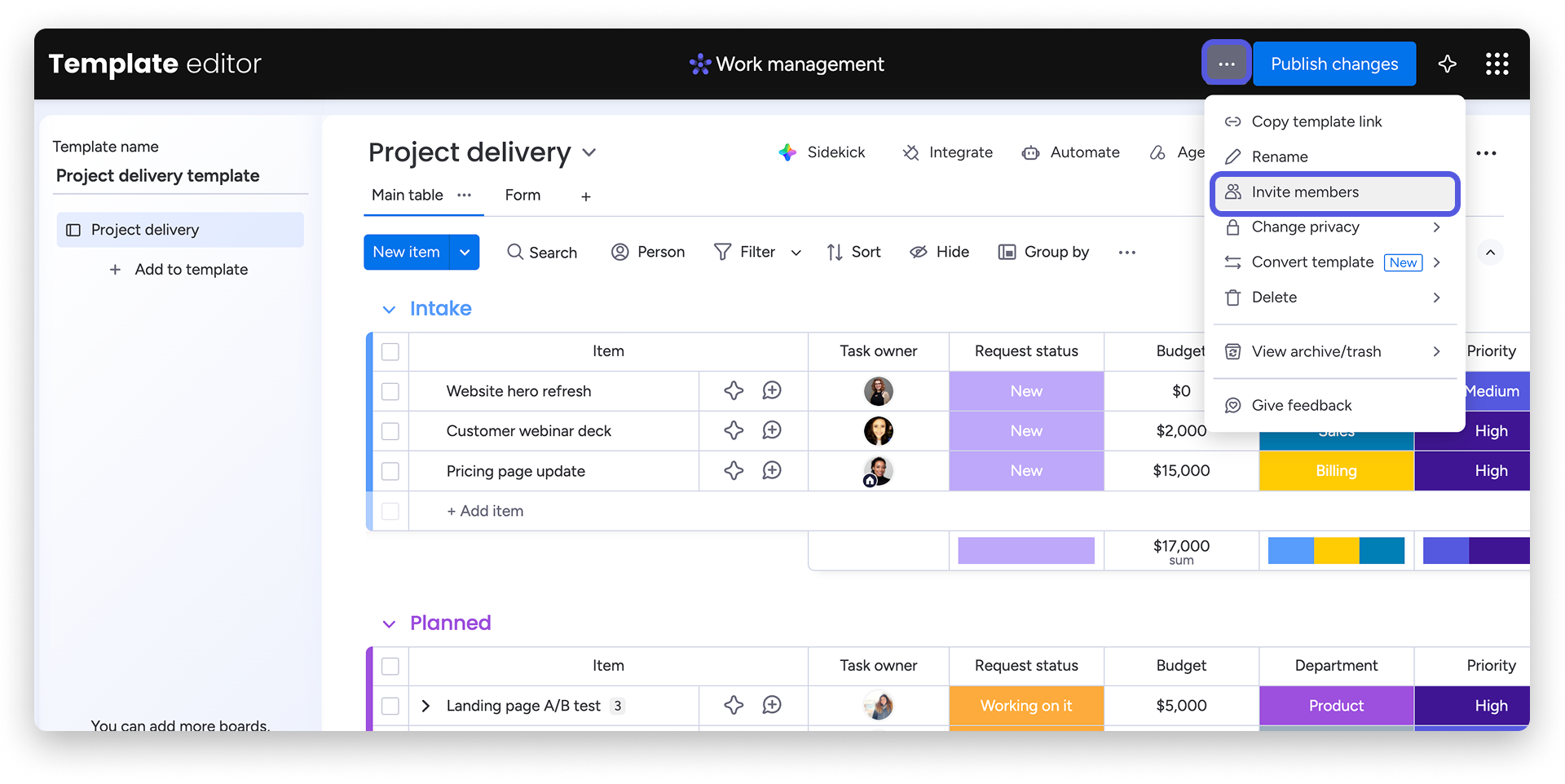Open the Automate center
Image resolution: width=1565 pixels, height=784 pixels.
pos(1070,152)
